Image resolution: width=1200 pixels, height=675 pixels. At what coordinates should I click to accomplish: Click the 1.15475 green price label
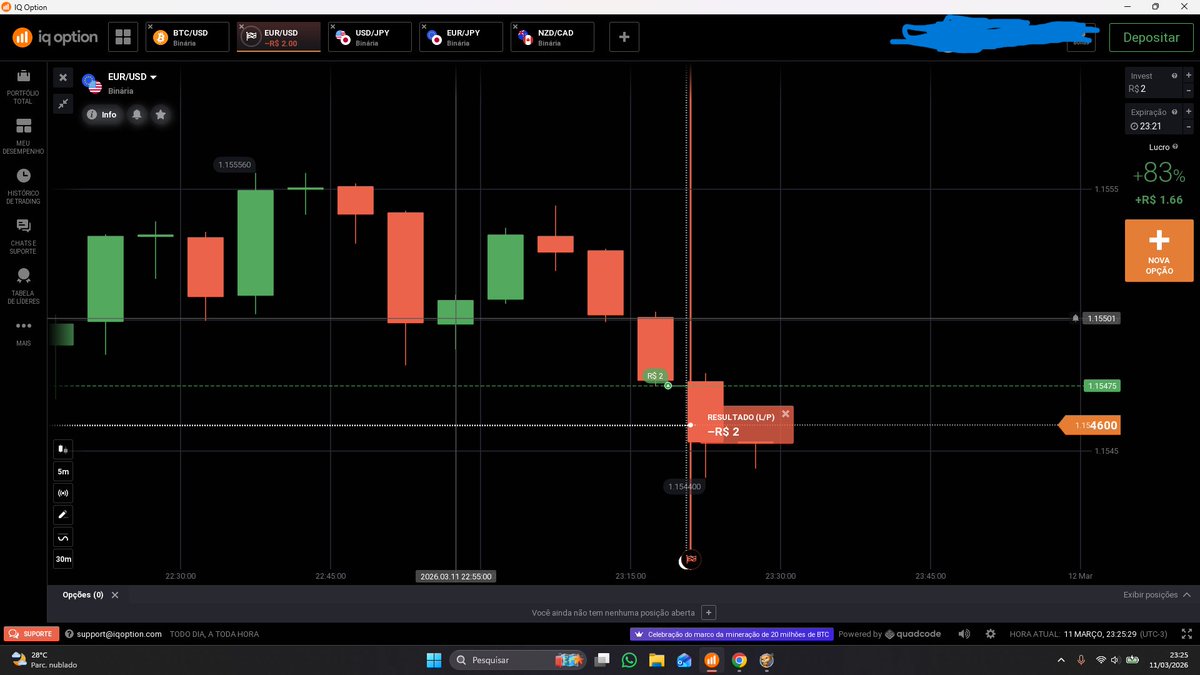(1102, 386)
